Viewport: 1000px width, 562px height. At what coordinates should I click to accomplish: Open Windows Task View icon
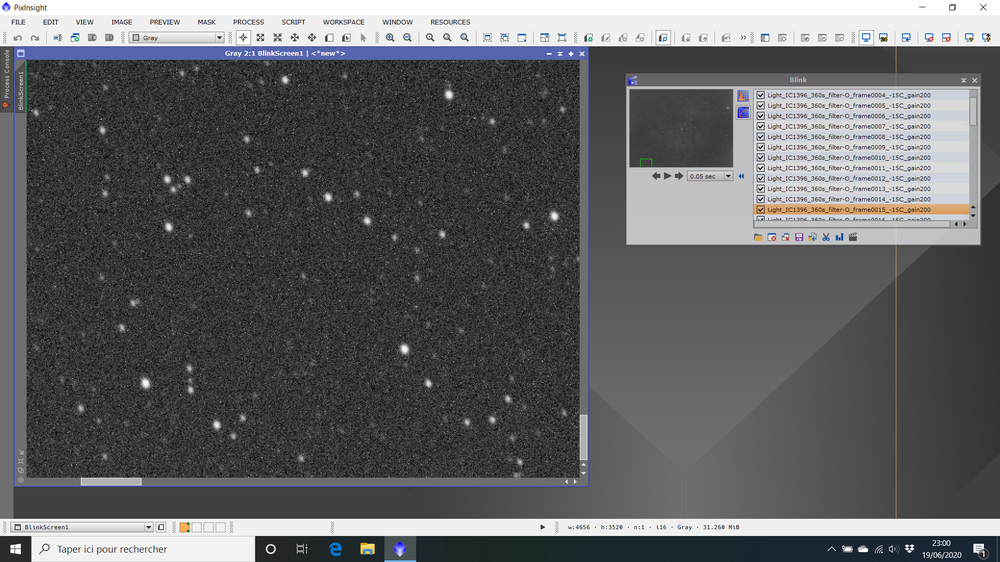point(302,549)
